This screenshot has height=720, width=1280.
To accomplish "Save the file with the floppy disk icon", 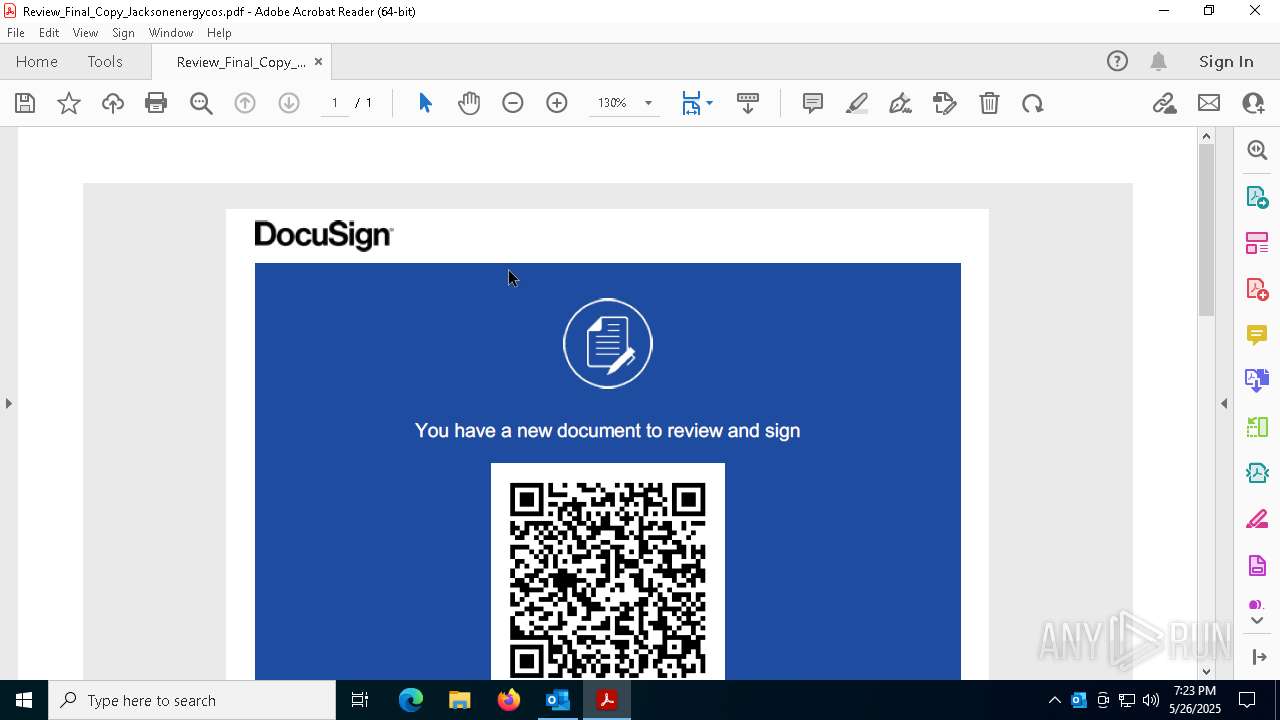I will point(25,103).
